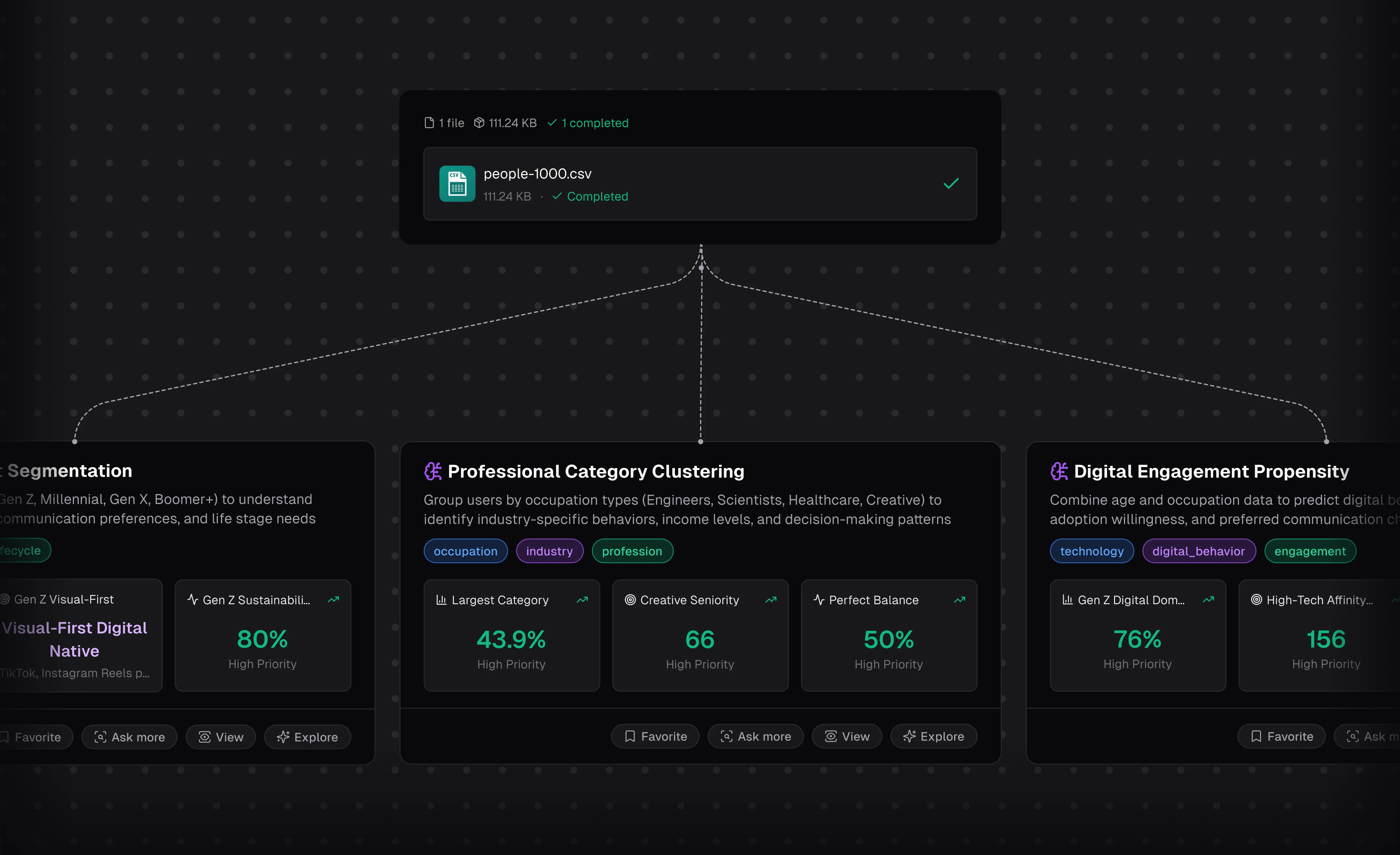Select the occupation tag

point(465,551)
